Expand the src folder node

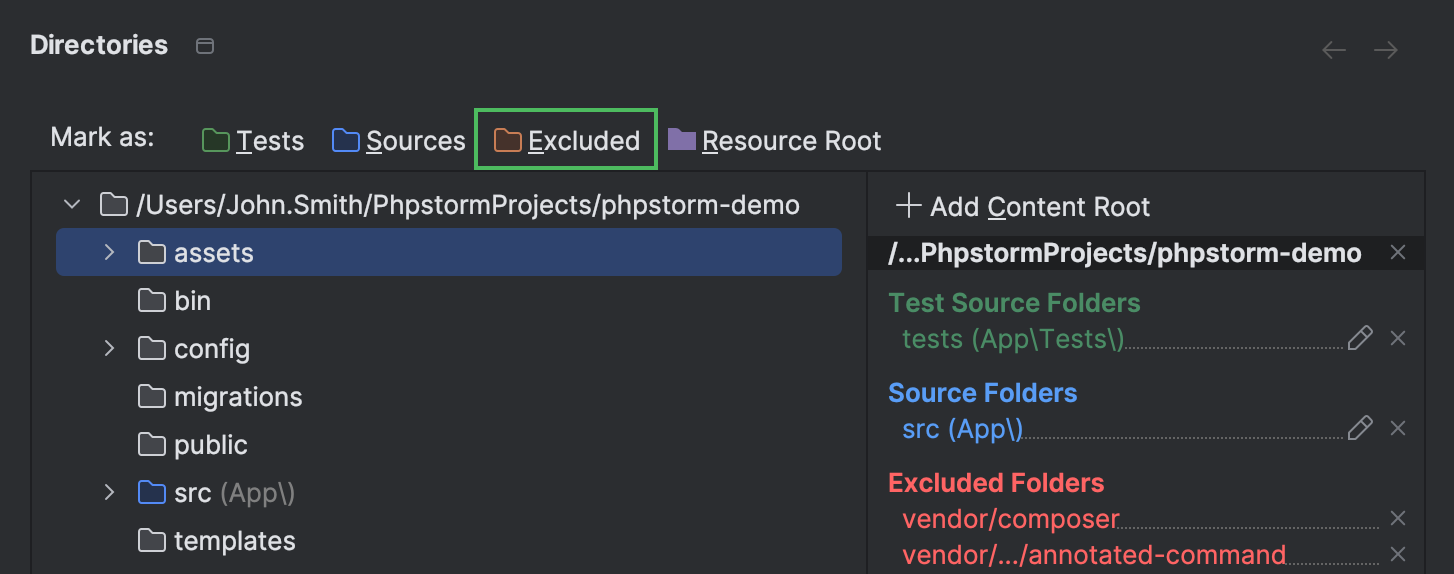110,493
